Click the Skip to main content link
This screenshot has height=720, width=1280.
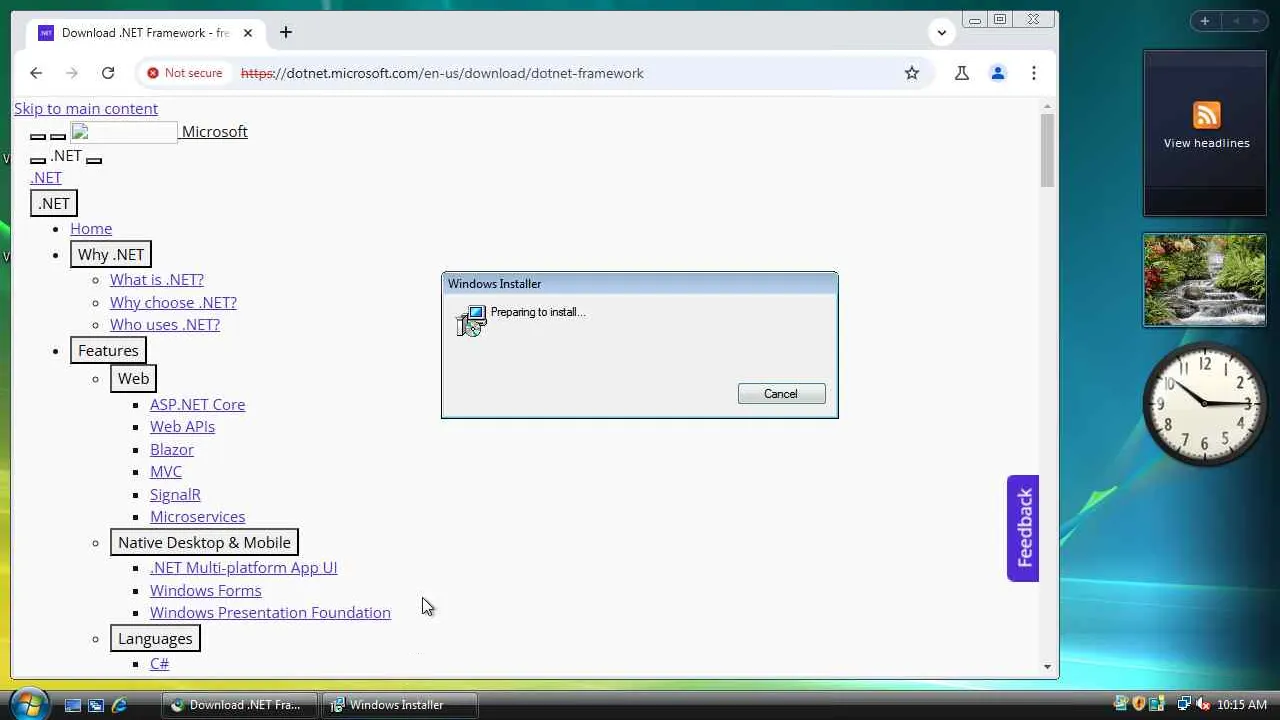point(86,109)
